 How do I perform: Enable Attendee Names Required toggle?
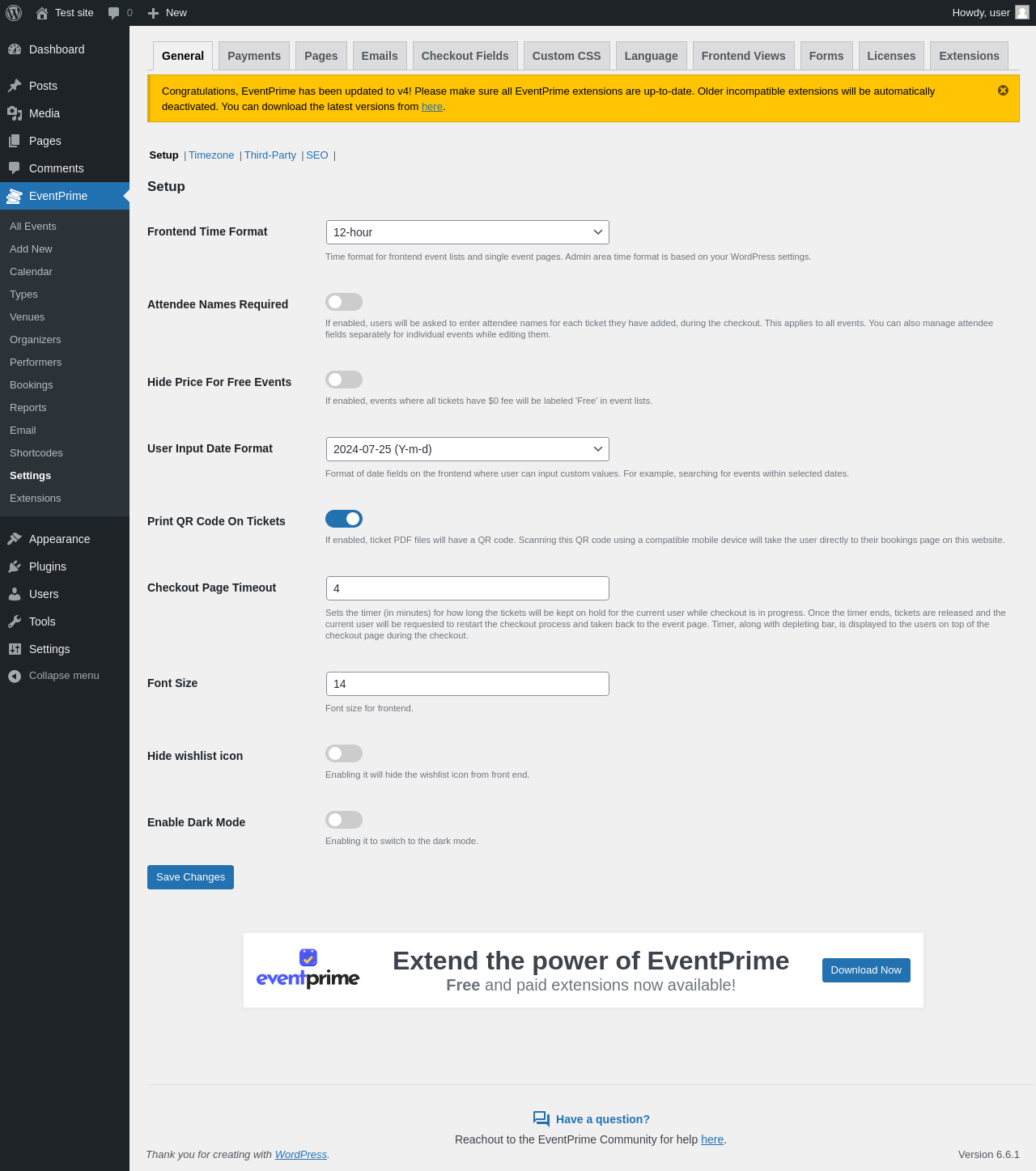344,302
